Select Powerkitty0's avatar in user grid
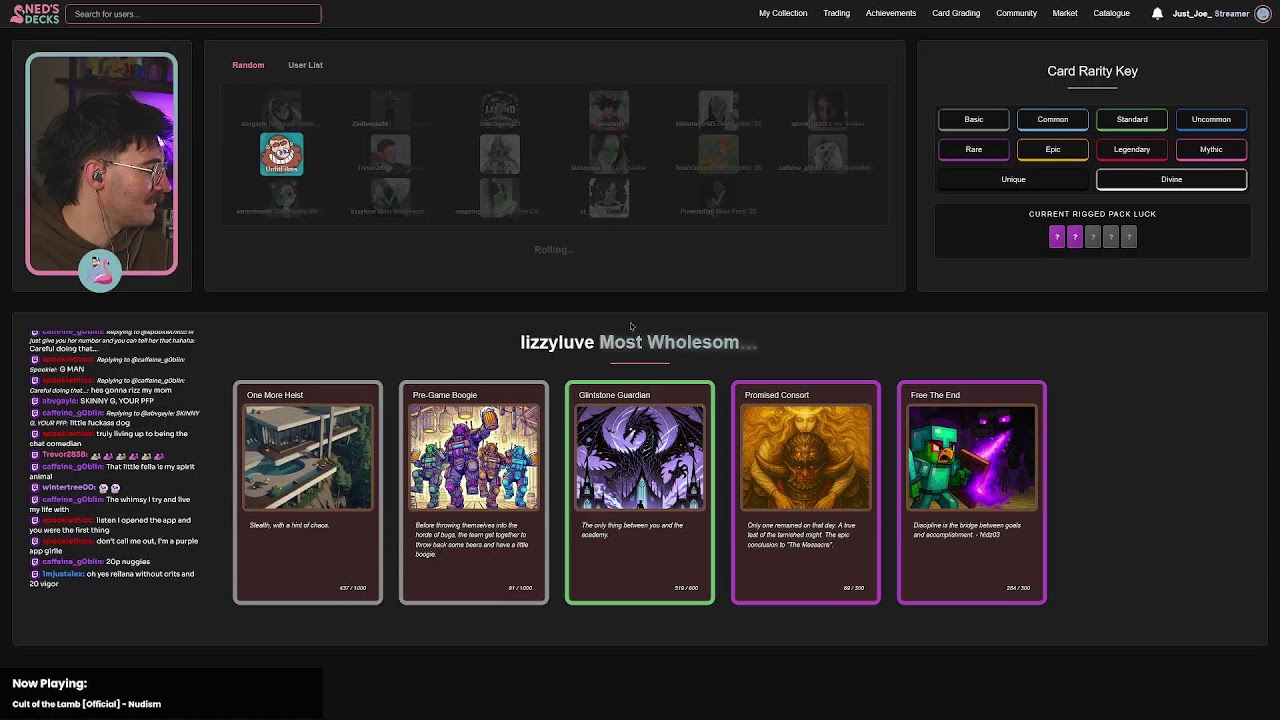This screenshot has width=1280, height=720. click(718, 196)
